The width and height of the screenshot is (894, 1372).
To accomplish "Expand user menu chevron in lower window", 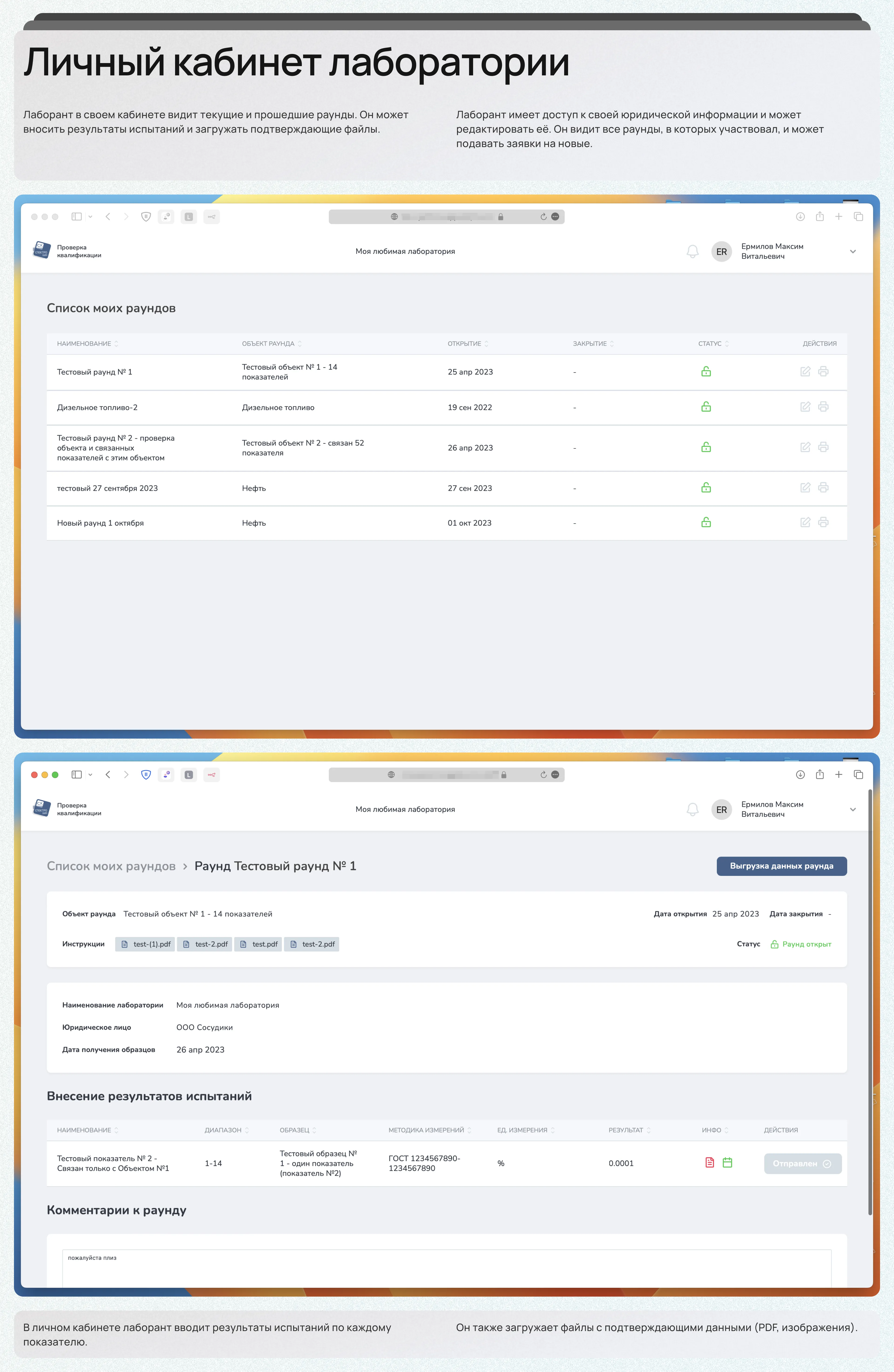I will (x=853, y=809).
